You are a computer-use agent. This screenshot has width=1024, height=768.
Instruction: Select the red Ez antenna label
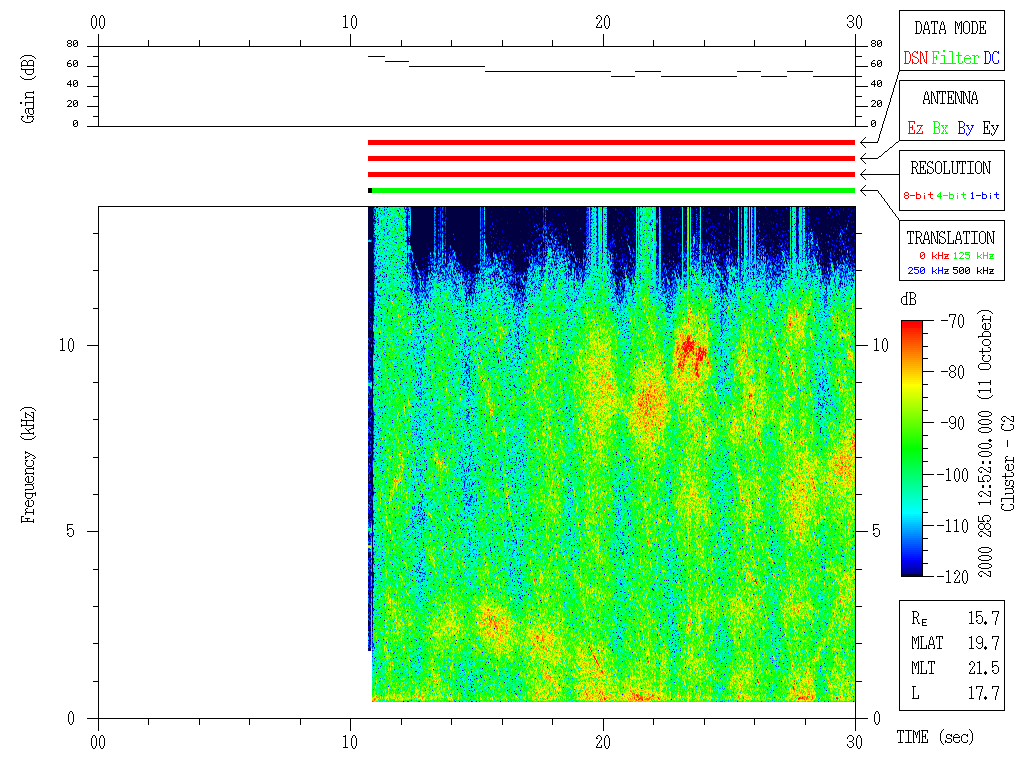pos(915,128)
